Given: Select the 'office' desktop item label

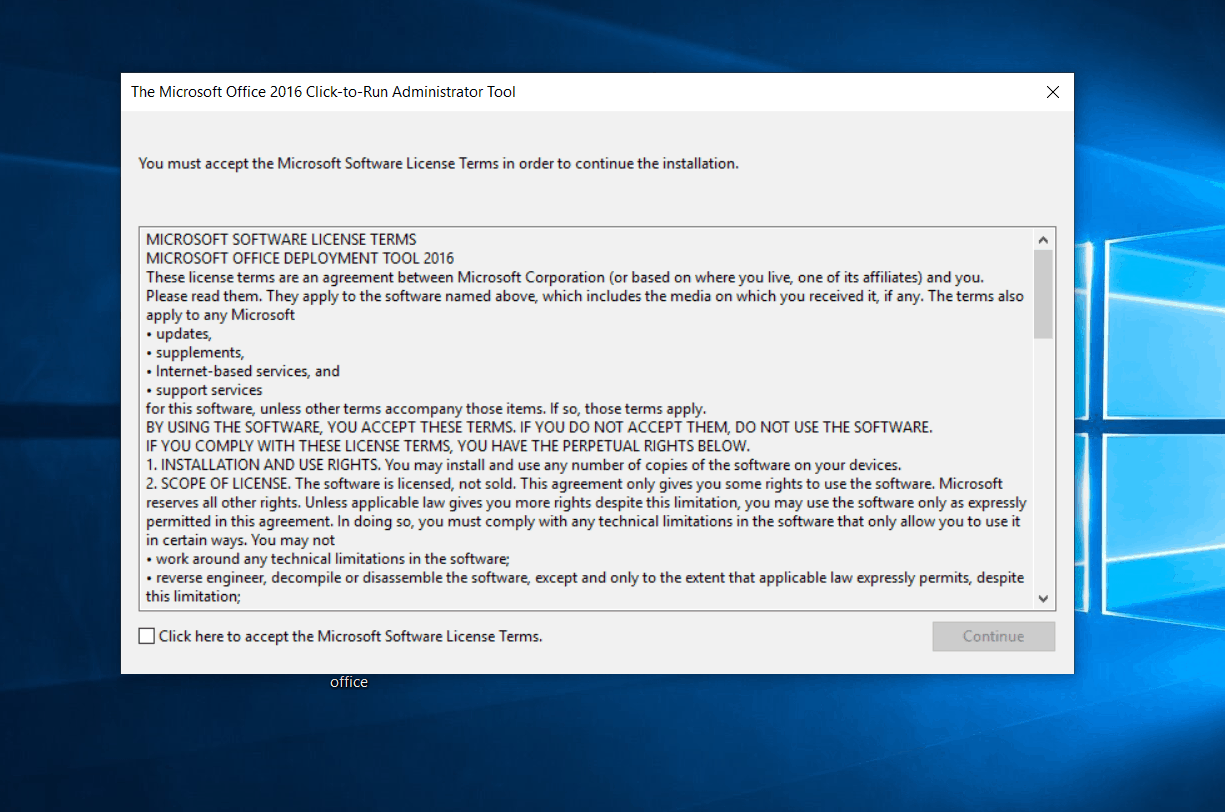Looking at the screenshot, I should 349,682.
